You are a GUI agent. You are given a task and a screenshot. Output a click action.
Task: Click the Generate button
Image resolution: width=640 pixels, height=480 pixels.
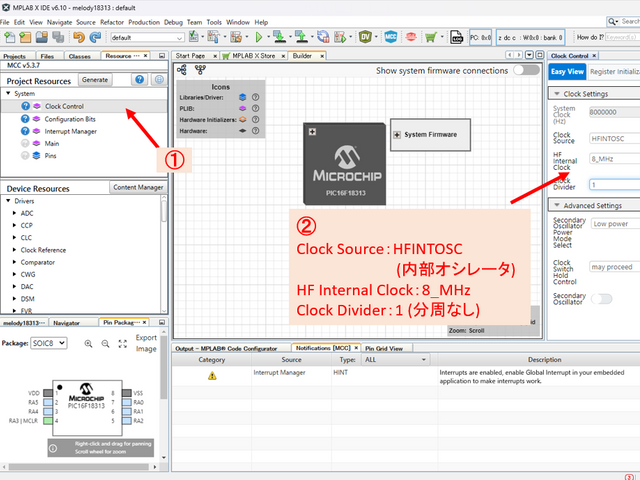(95, 79)
